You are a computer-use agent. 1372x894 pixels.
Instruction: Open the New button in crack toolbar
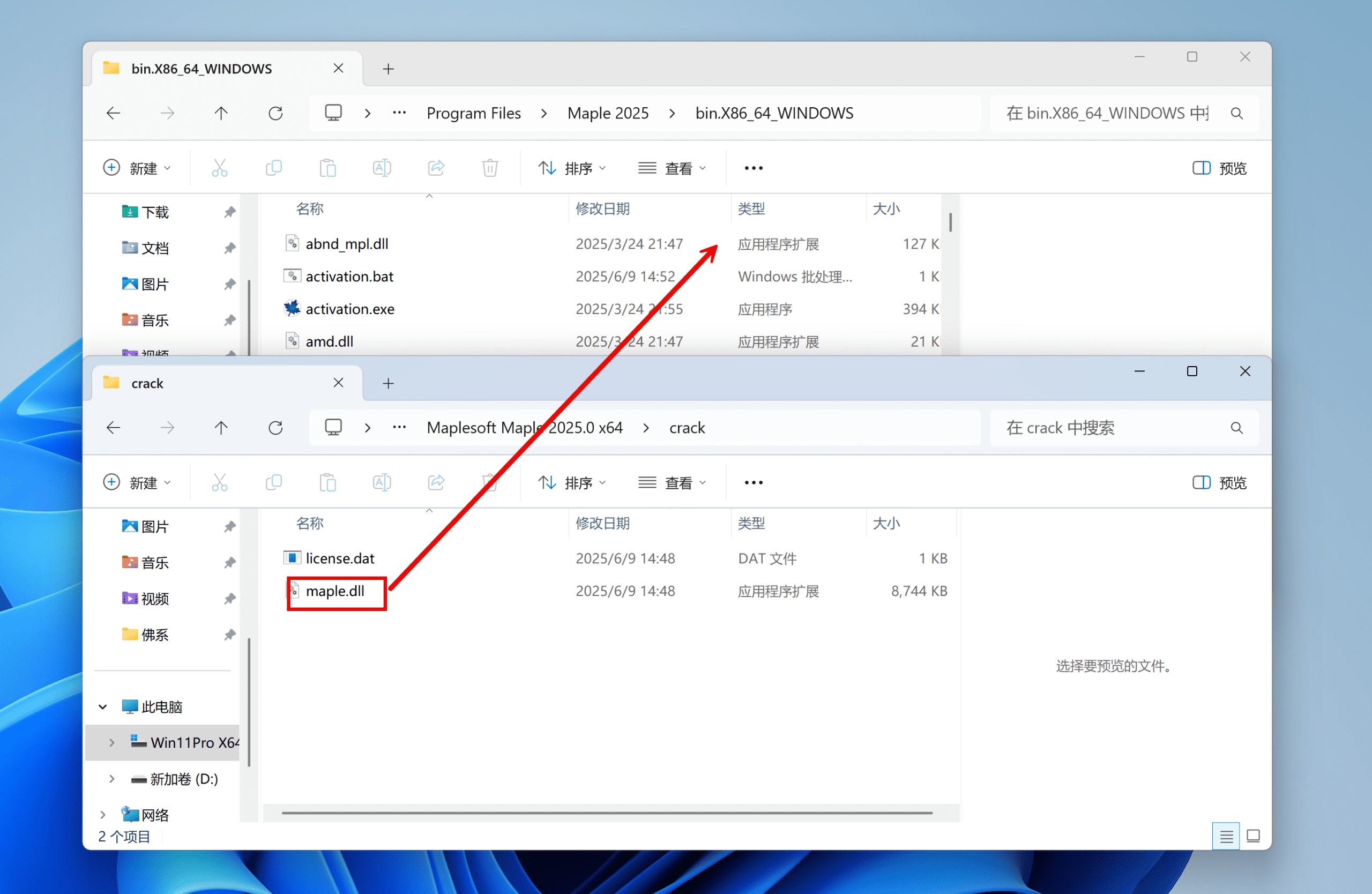pyautogui.click(x=137, y=482)
